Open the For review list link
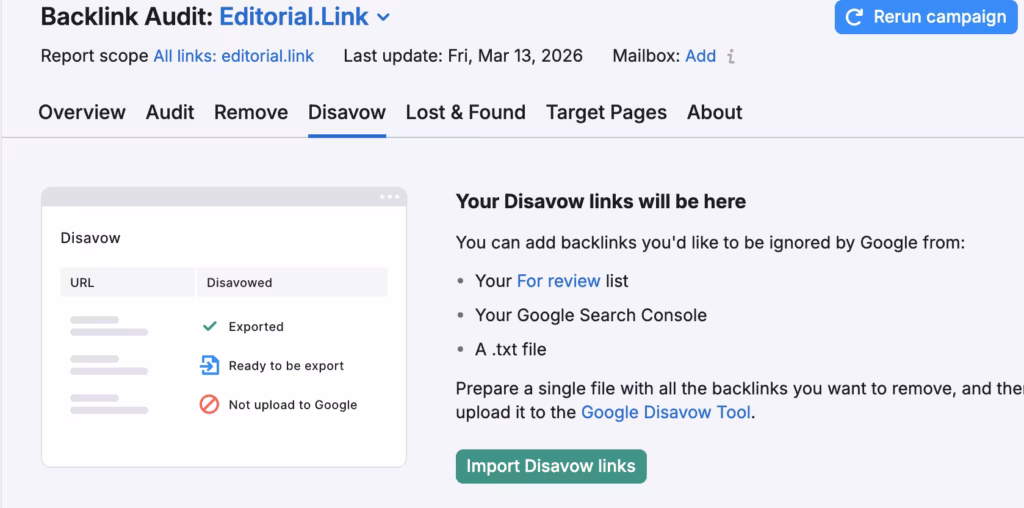This screenshot has width=1024, height=508. coord(558,281)
